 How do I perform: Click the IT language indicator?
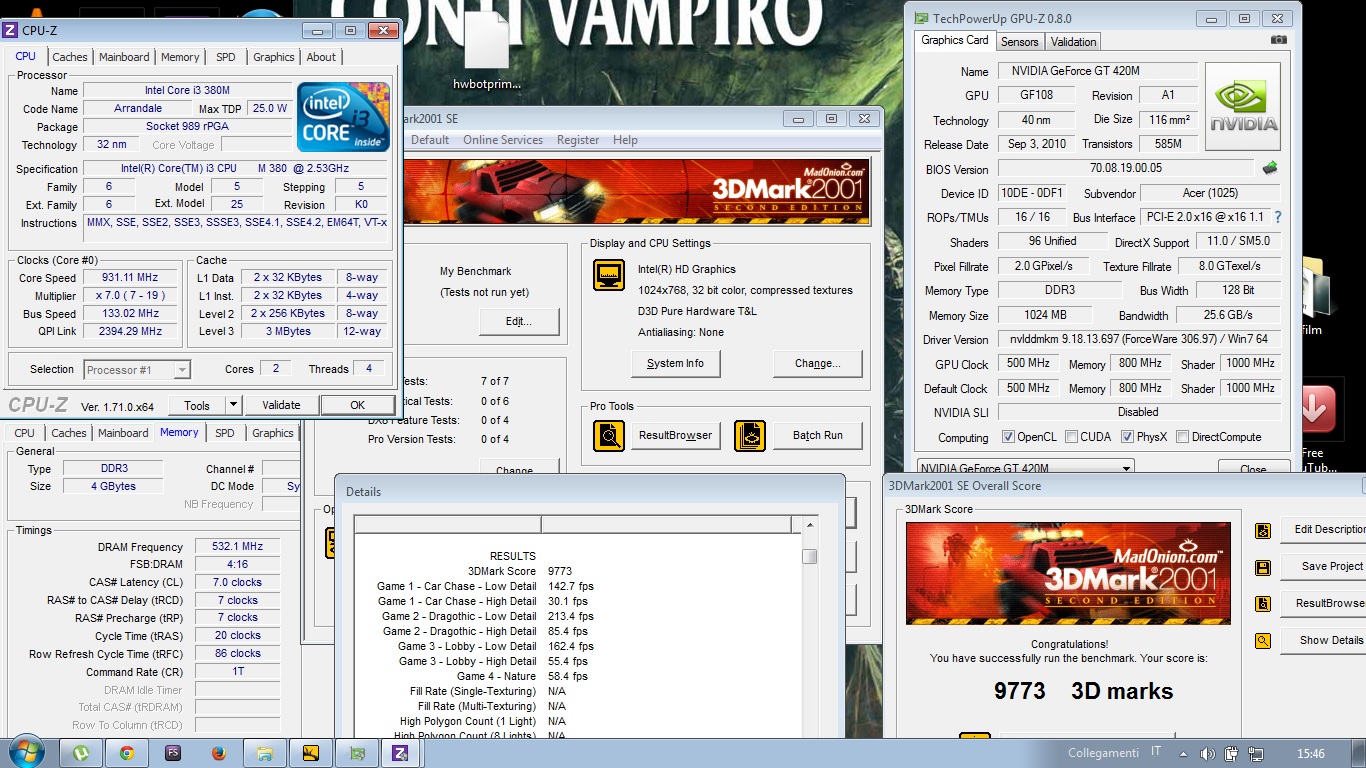click(1156, 753)
